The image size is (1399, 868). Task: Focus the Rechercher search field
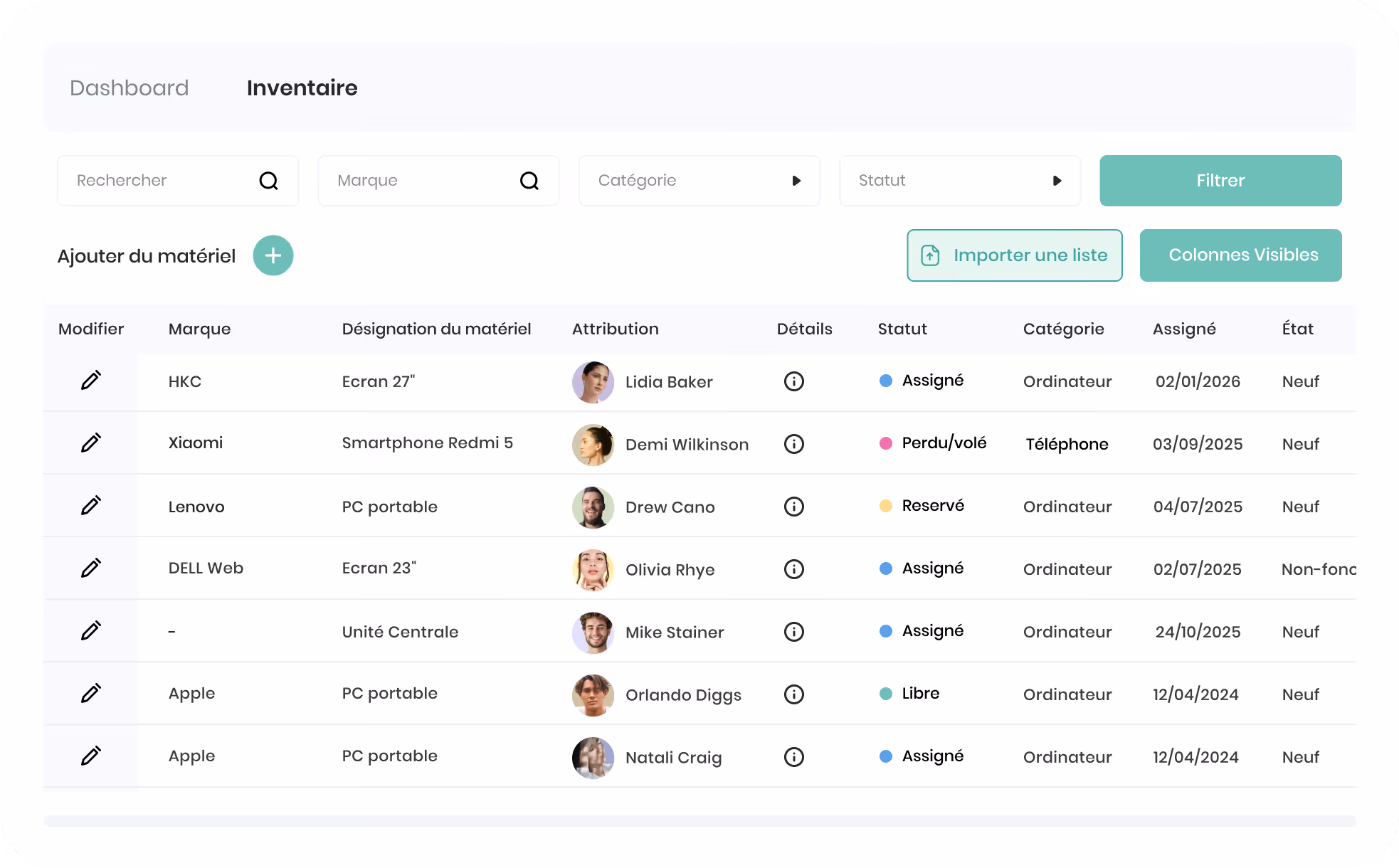click(x=178, y=181)
